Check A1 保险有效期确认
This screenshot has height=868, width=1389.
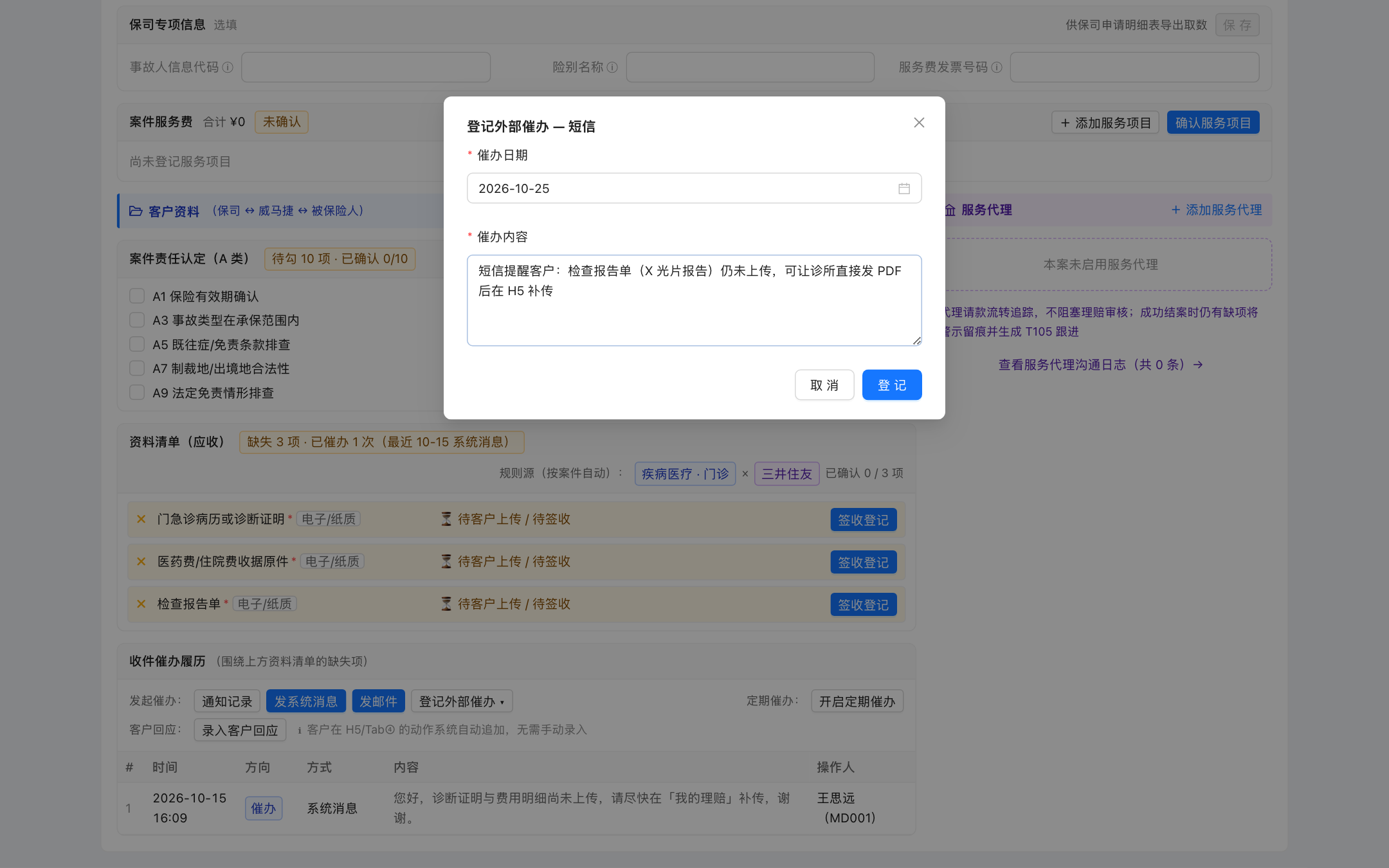point(137,296)
